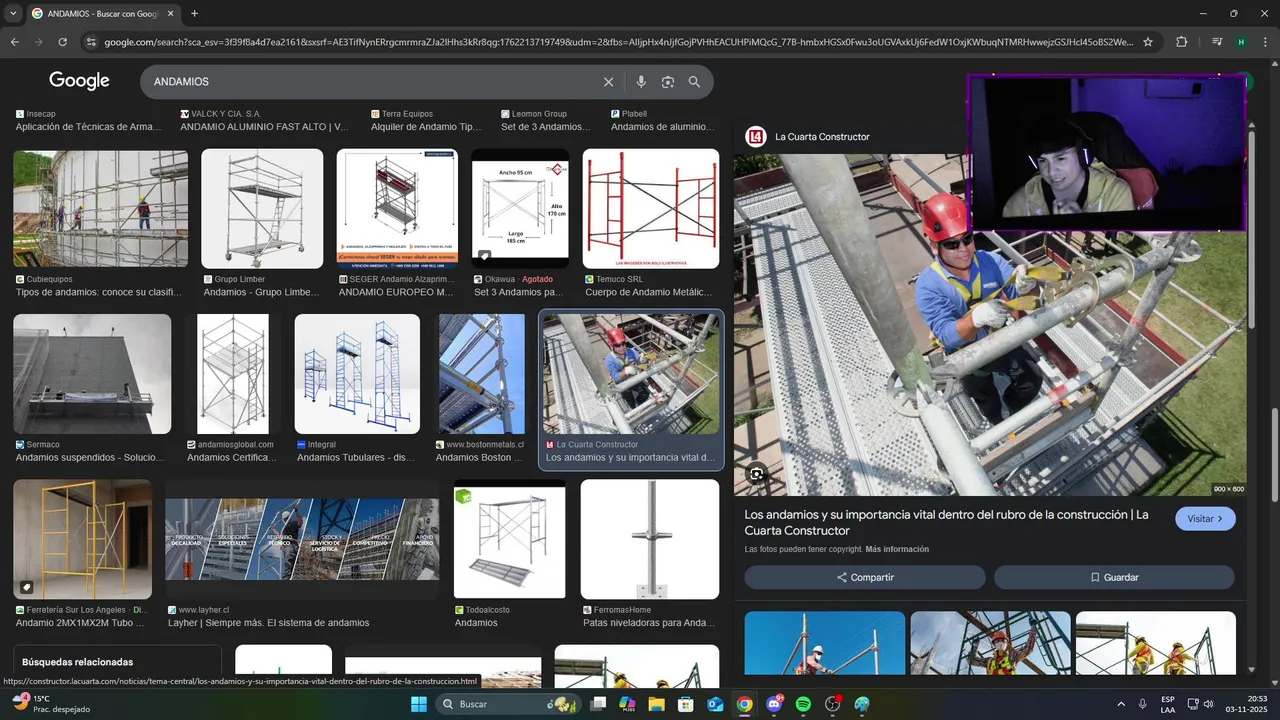Viewport: 1280px width, 720px height.
Task: Click 'Andamios suspendidos - Solucio...' caption
Action: (89, 458)
